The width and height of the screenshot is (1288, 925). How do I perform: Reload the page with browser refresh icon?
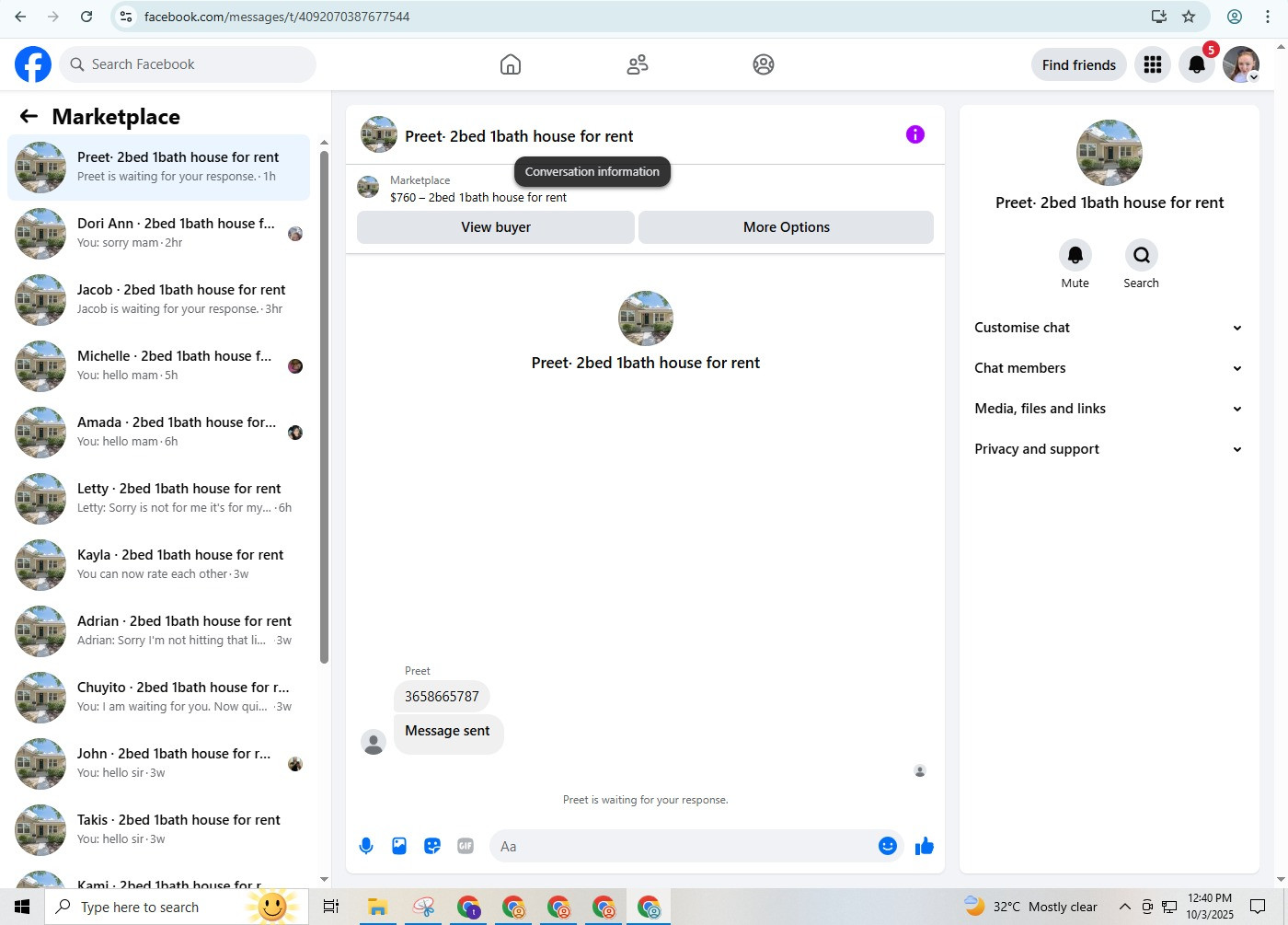(x=86, y=17)
